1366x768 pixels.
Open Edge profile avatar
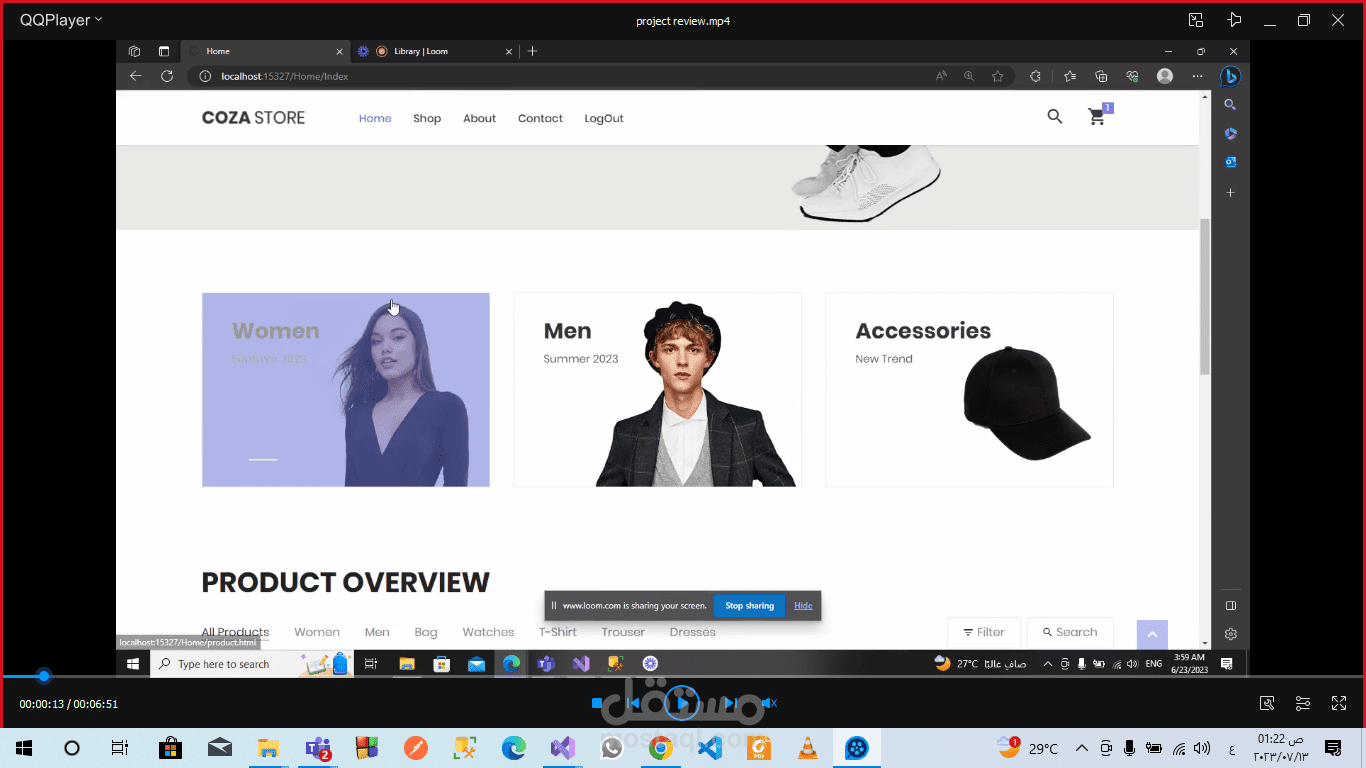pyautogui.click(x=1165, y=76)
